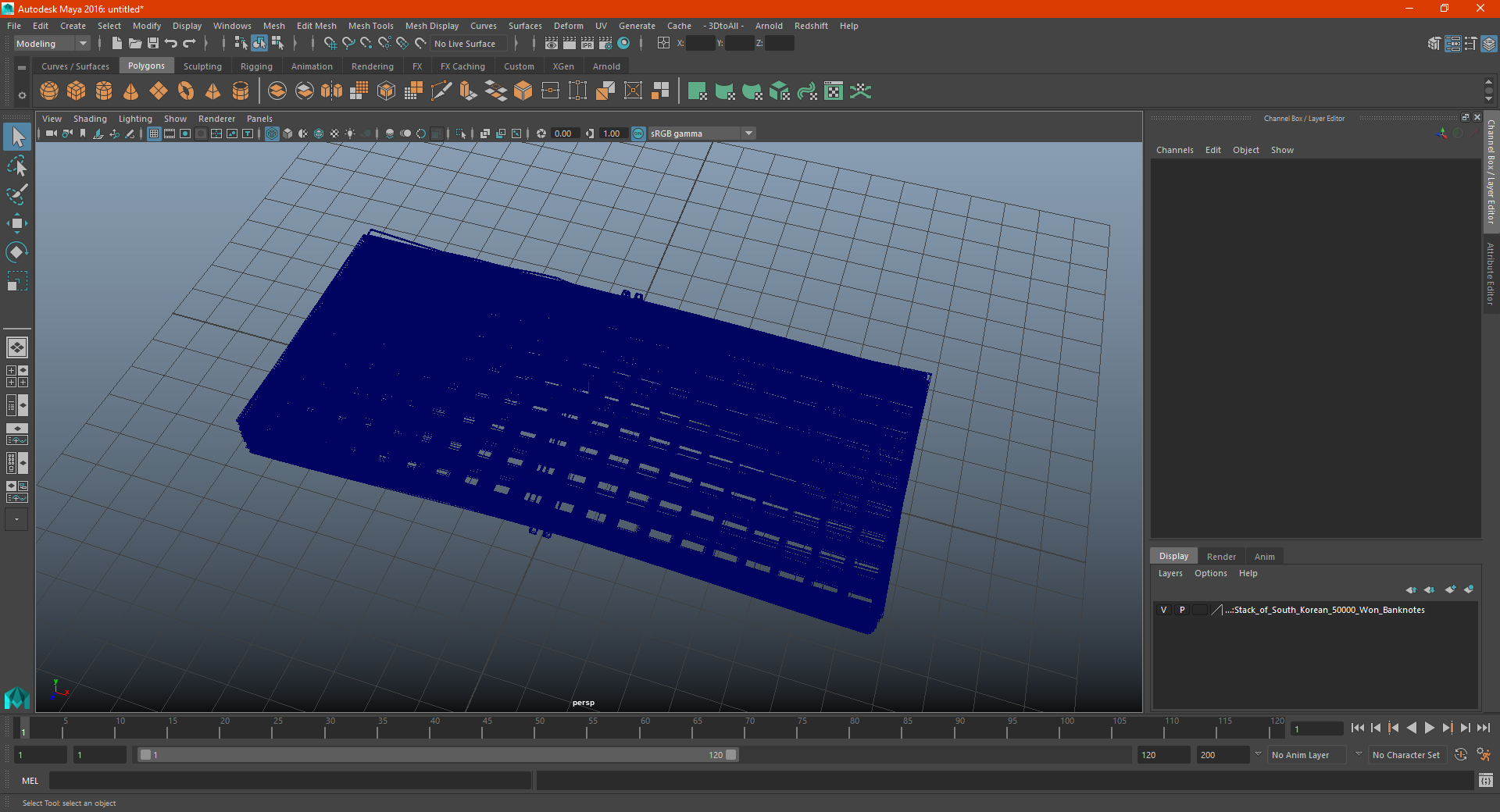Go to start of playback range
The width and height of the screenshot is (1500, 812).
[1357, 728]
